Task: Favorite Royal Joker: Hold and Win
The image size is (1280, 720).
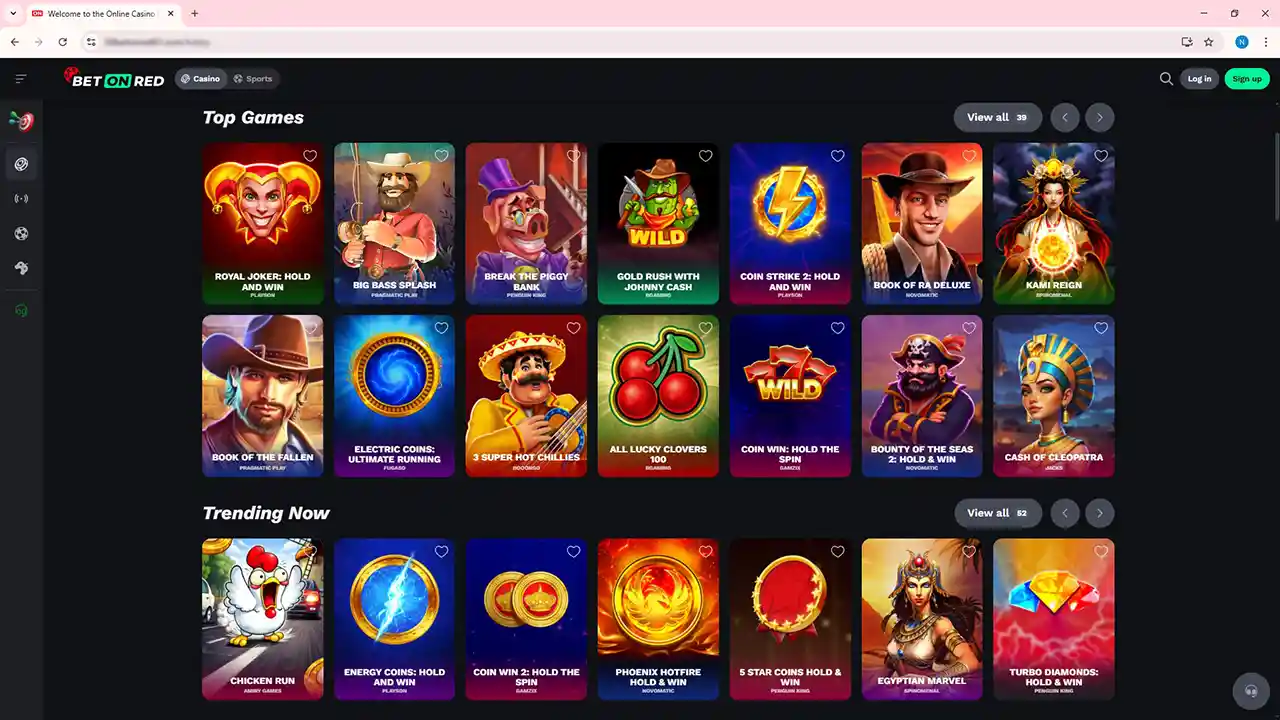Action: click(x=310, y=156)
